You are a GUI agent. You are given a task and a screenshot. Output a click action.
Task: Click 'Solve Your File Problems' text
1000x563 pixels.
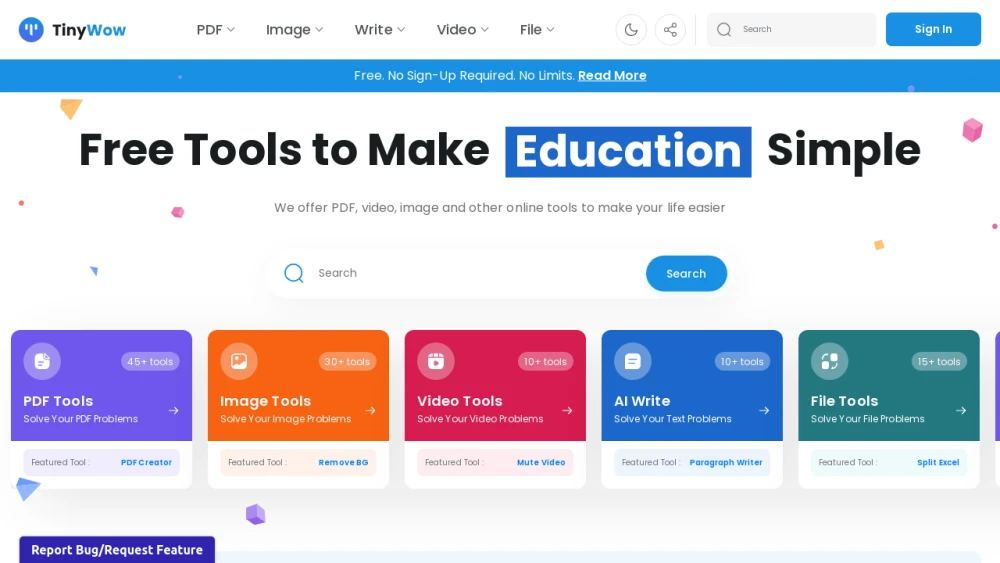point(867,419)
